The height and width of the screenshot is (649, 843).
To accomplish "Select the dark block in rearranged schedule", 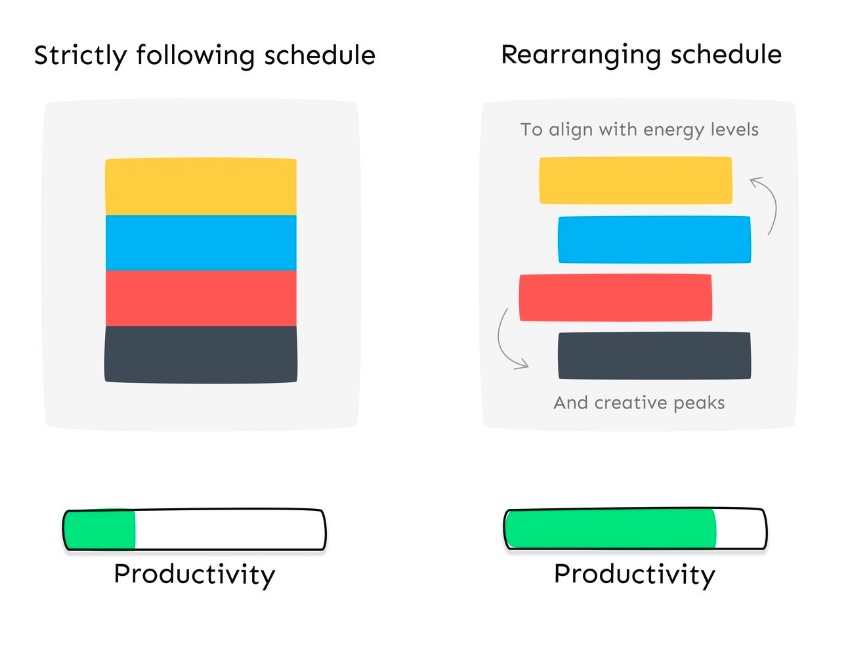I will [x=654, y=355].
